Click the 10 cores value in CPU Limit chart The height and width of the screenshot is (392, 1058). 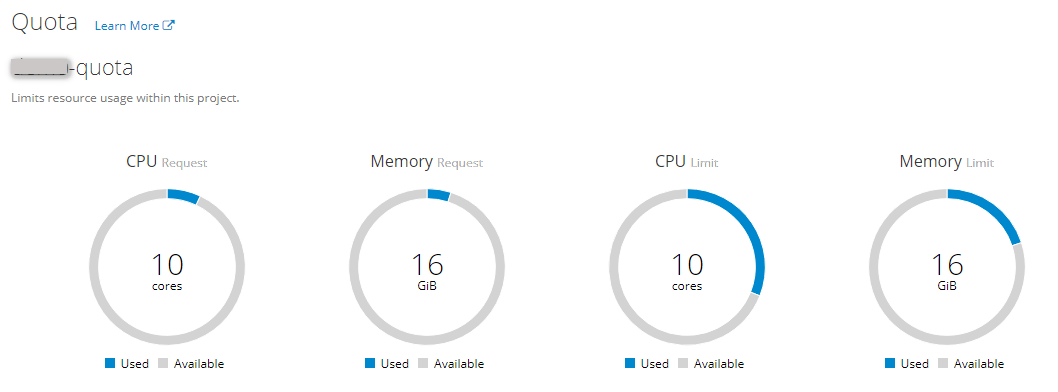[x=688, y=272]
